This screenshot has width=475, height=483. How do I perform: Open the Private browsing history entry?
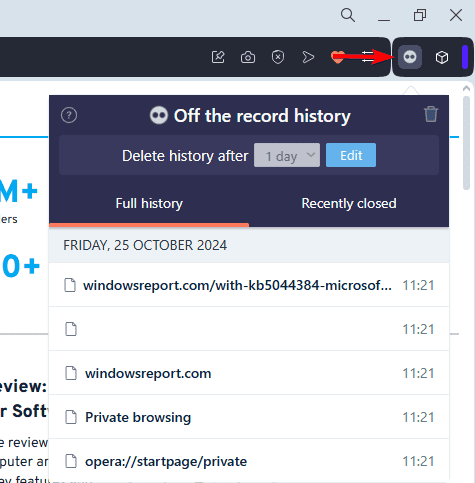249,417
